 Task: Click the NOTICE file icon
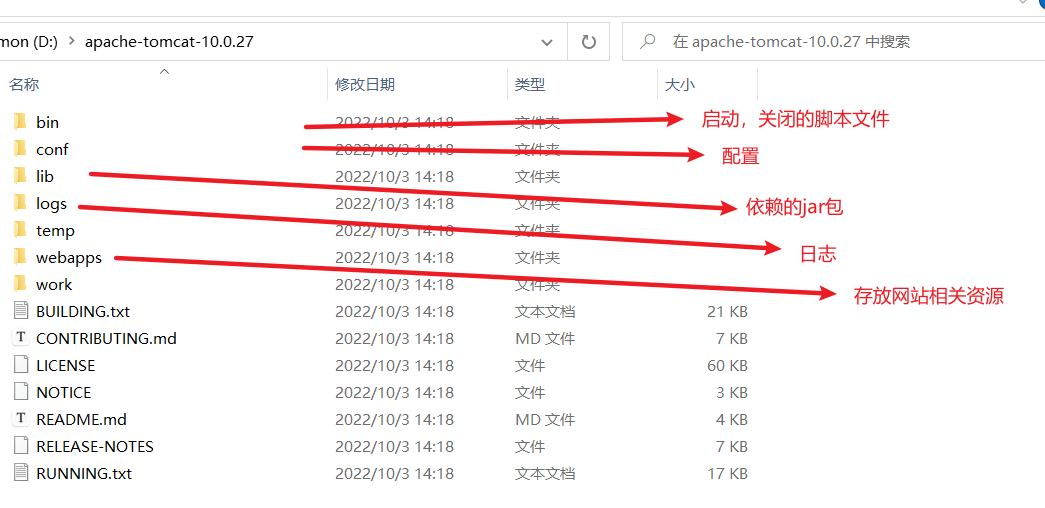pos(21,392)
